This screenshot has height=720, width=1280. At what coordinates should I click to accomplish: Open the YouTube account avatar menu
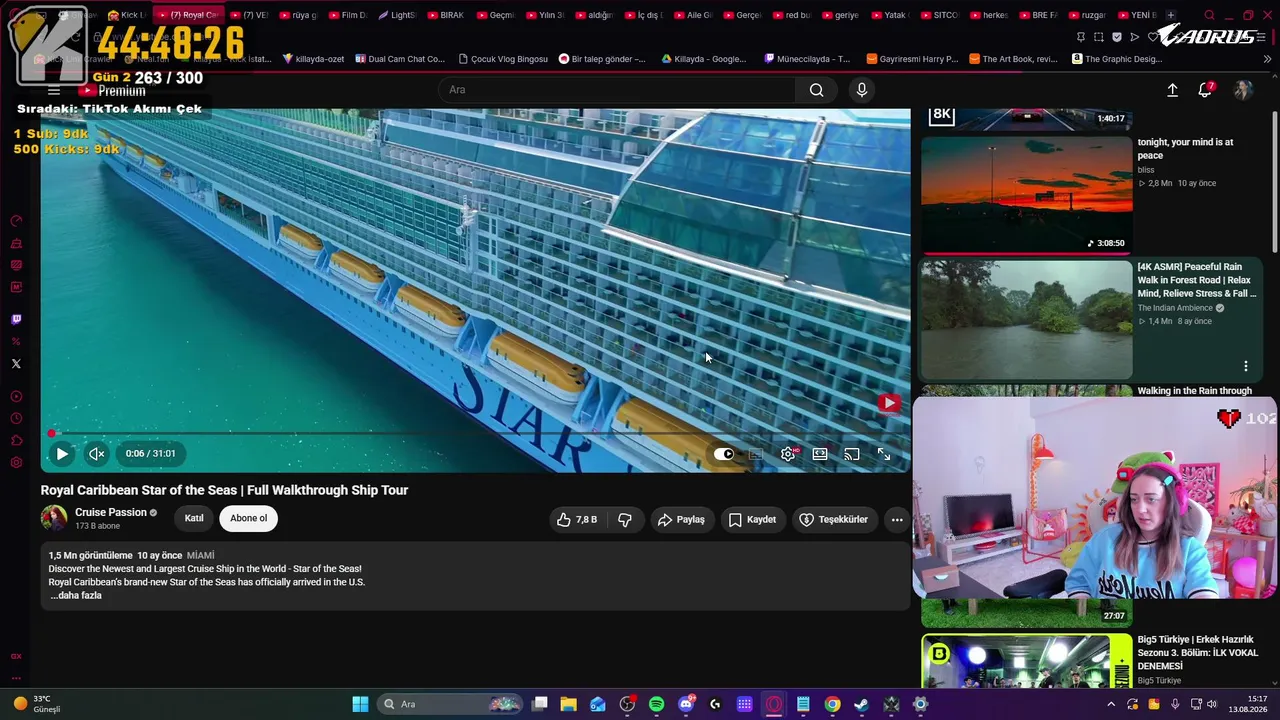[x=1243, y=90]
